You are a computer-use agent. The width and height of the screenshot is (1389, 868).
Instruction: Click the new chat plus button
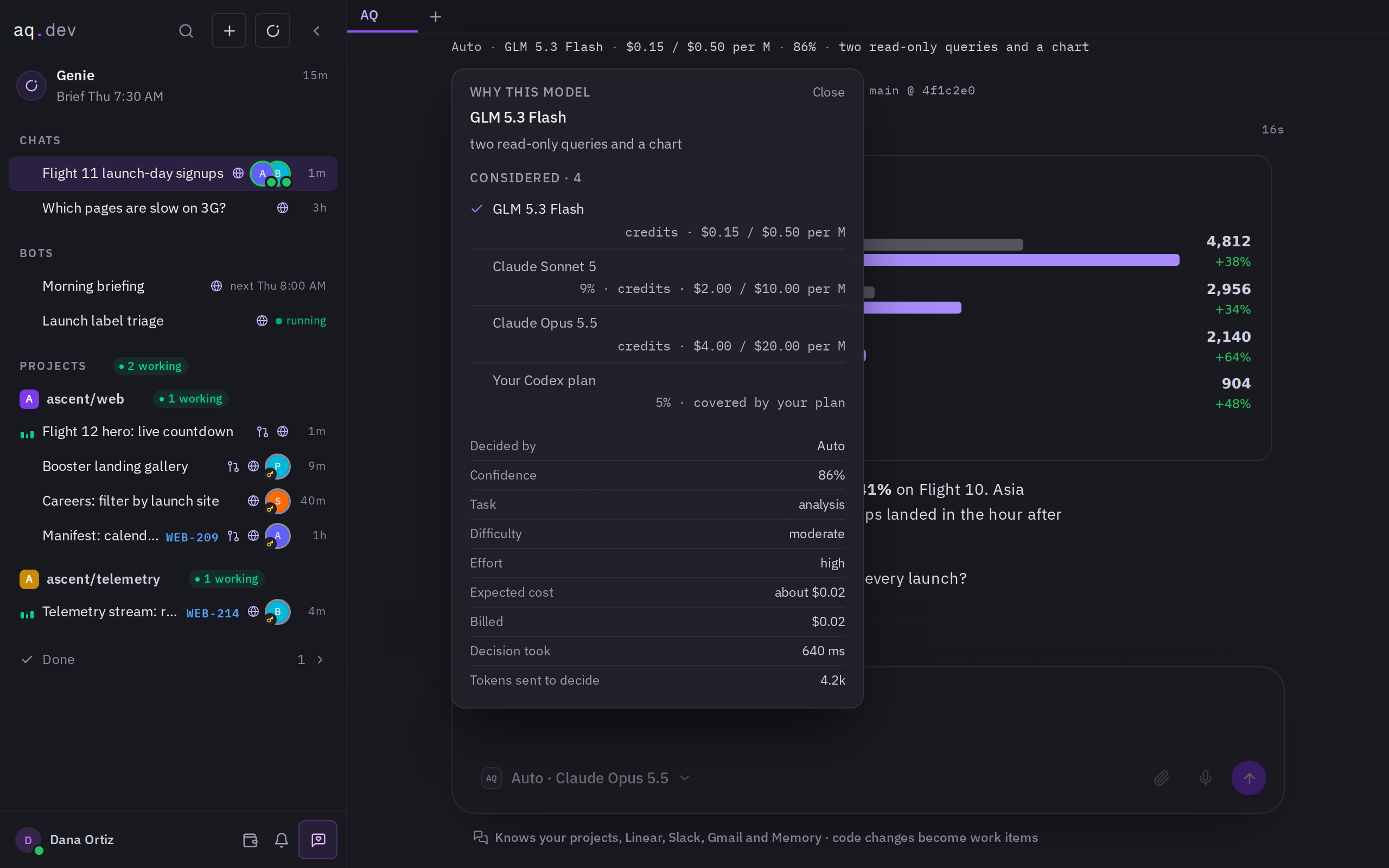tap(229, 31)
